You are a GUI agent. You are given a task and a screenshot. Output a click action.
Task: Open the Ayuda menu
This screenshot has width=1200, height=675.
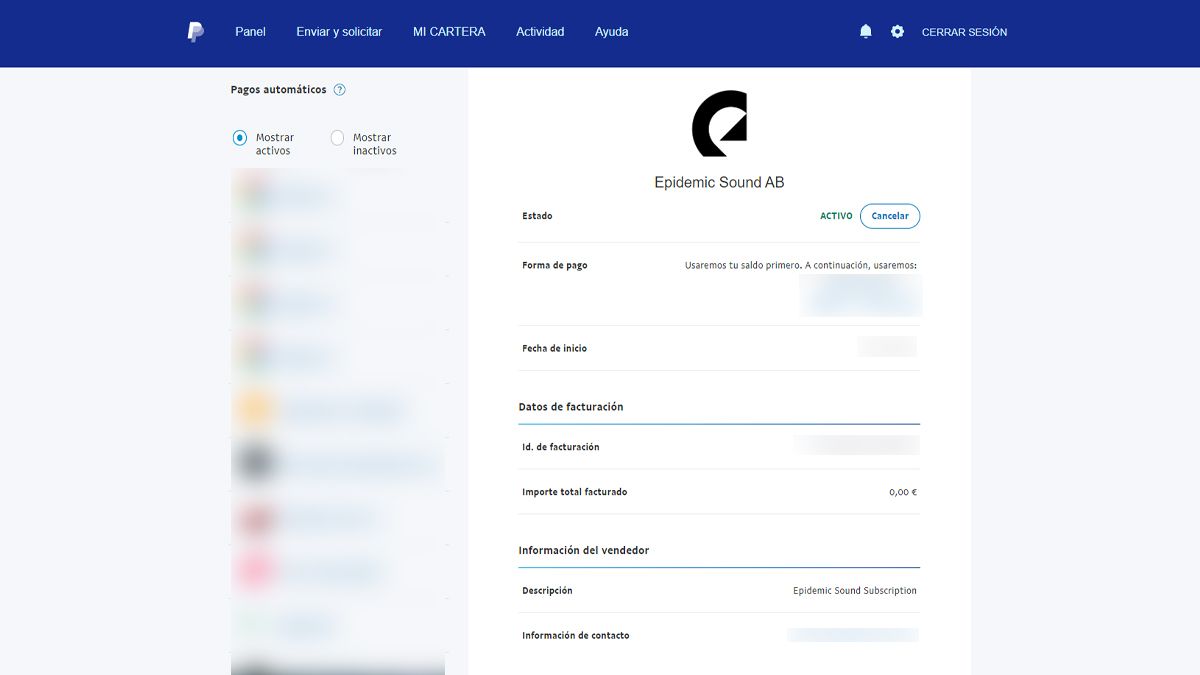(x=611, y=31)
